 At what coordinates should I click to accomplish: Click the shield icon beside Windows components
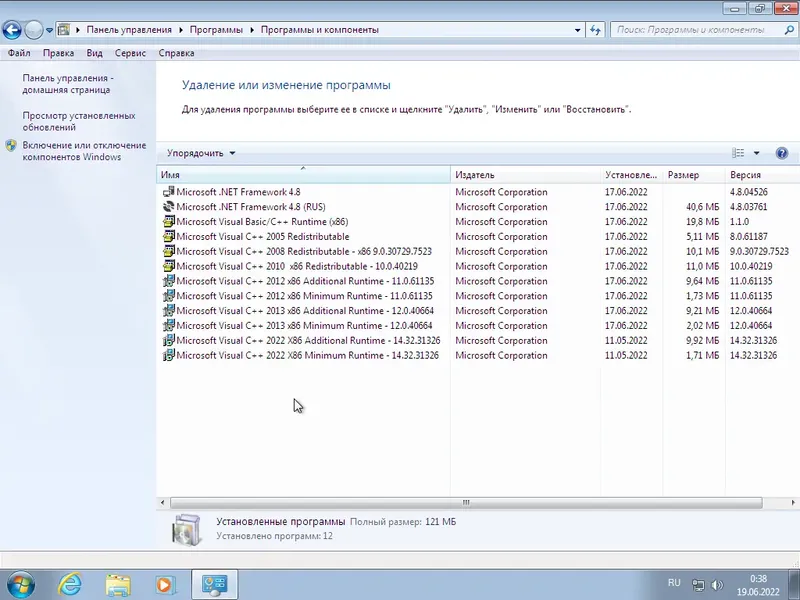point(11,145)
